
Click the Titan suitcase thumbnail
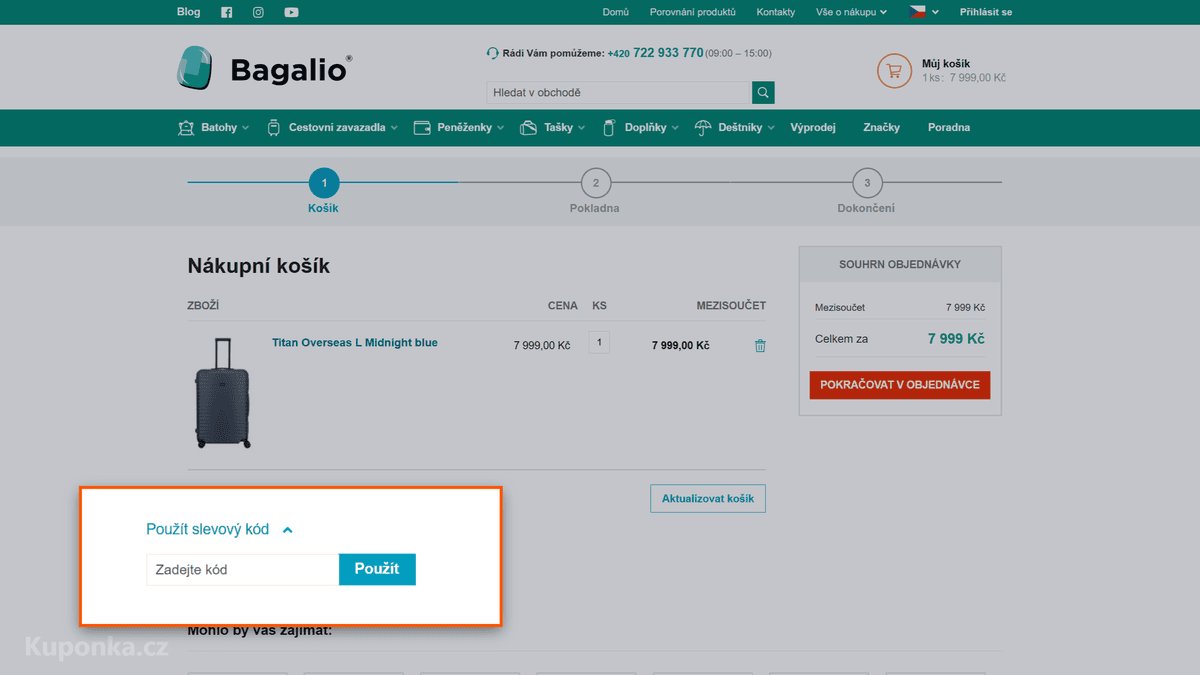pyautogui.click(x=222, y=393)
